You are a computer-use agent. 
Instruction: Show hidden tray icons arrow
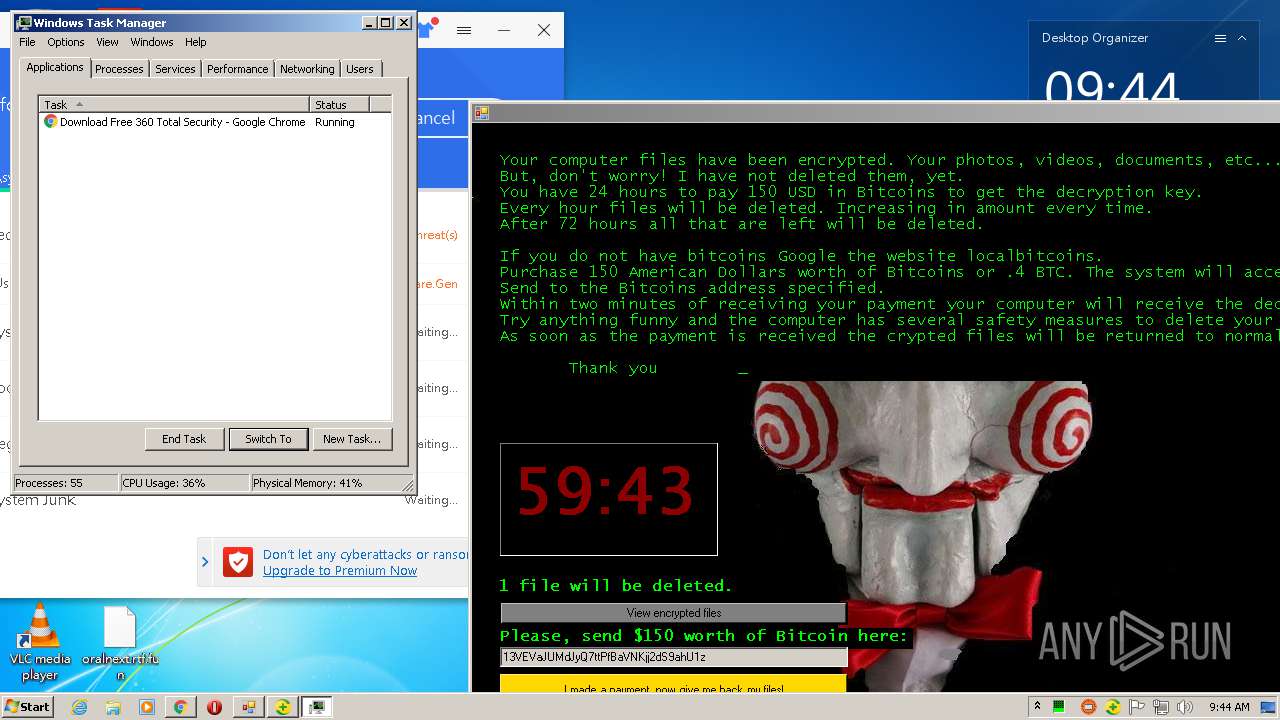click(x=1037, y=707)
